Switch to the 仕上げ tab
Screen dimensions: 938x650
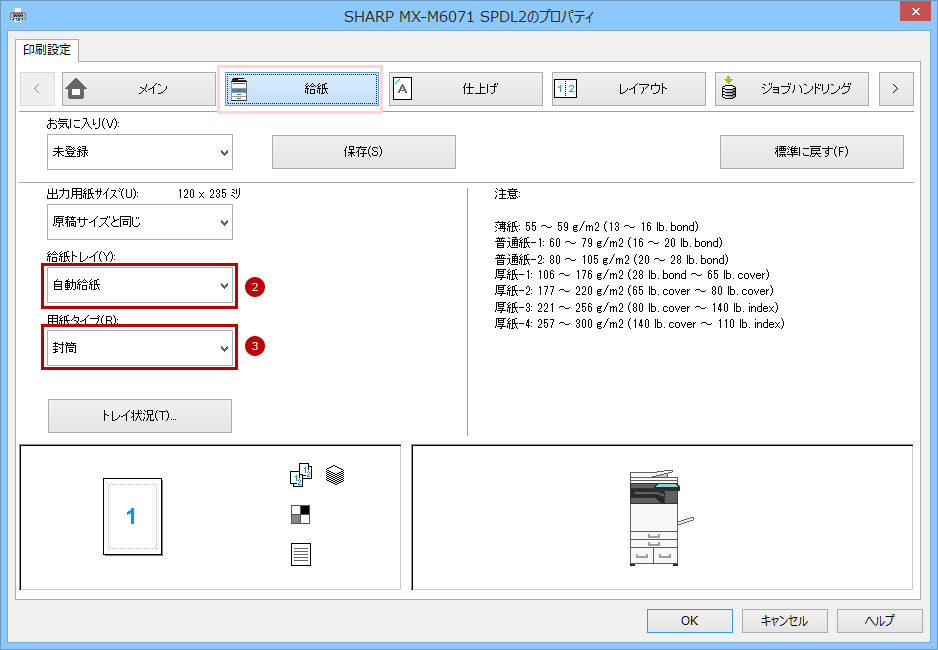click(x=465, y=89)
